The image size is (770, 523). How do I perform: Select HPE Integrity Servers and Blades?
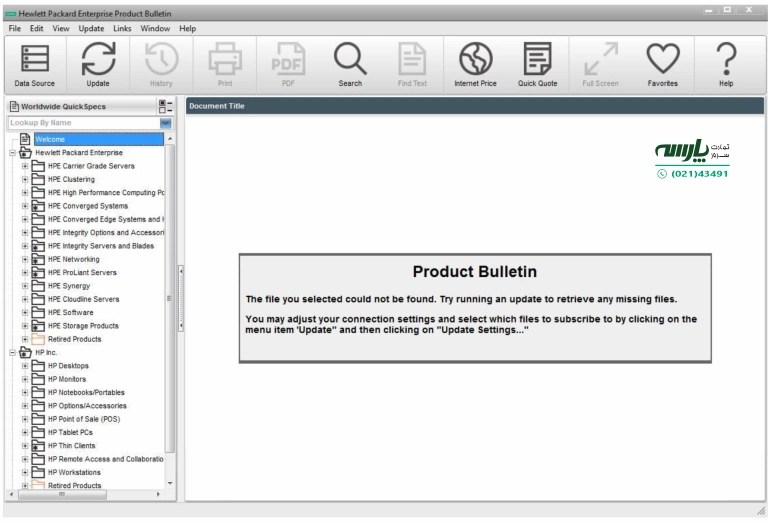coord(101,246)
